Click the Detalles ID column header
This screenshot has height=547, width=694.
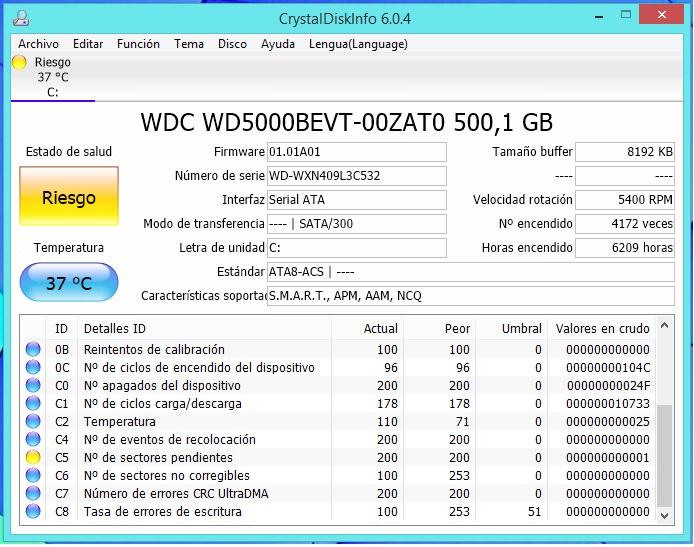point(204,328)
